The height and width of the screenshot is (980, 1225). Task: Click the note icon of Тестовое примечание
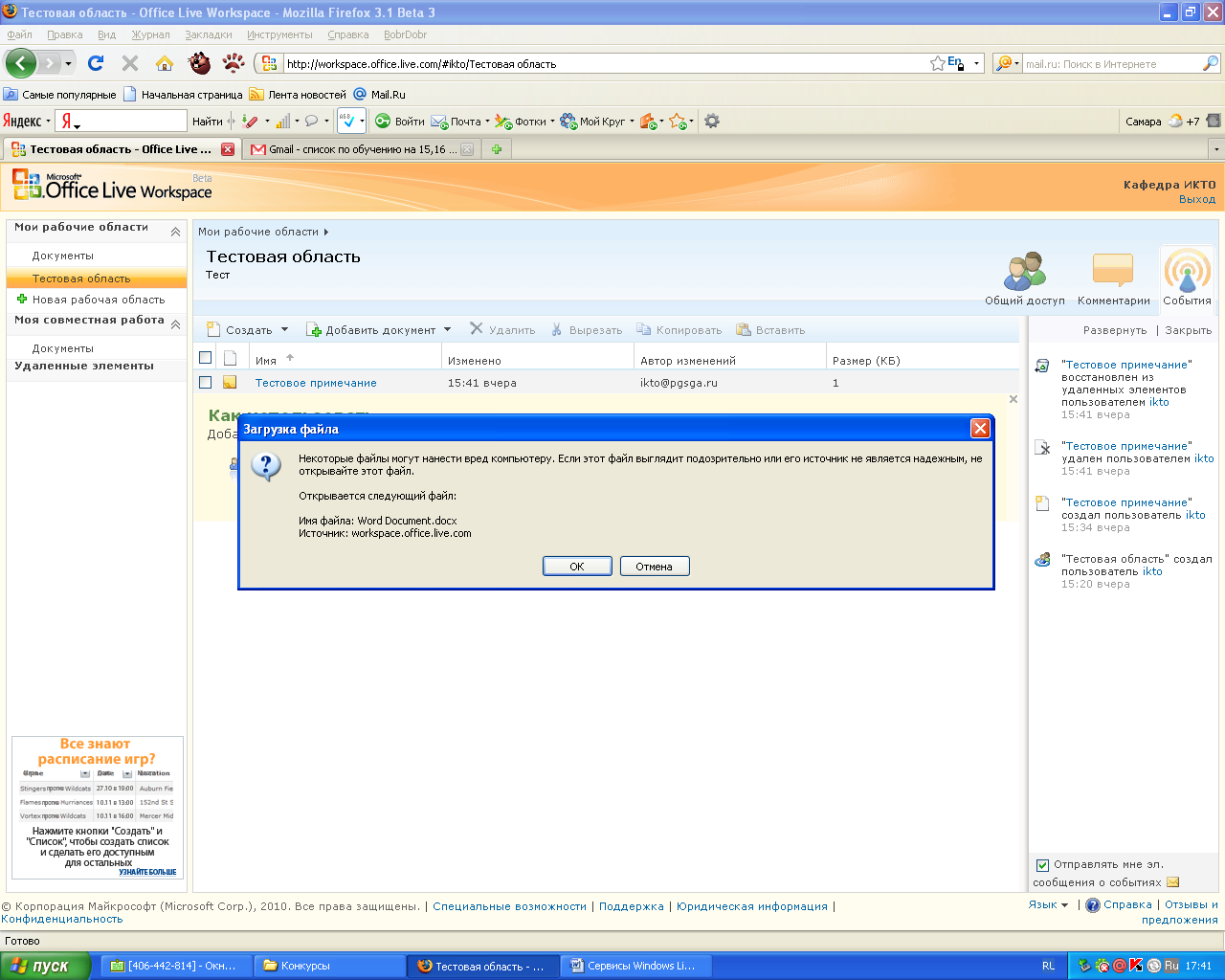point(230,383)
